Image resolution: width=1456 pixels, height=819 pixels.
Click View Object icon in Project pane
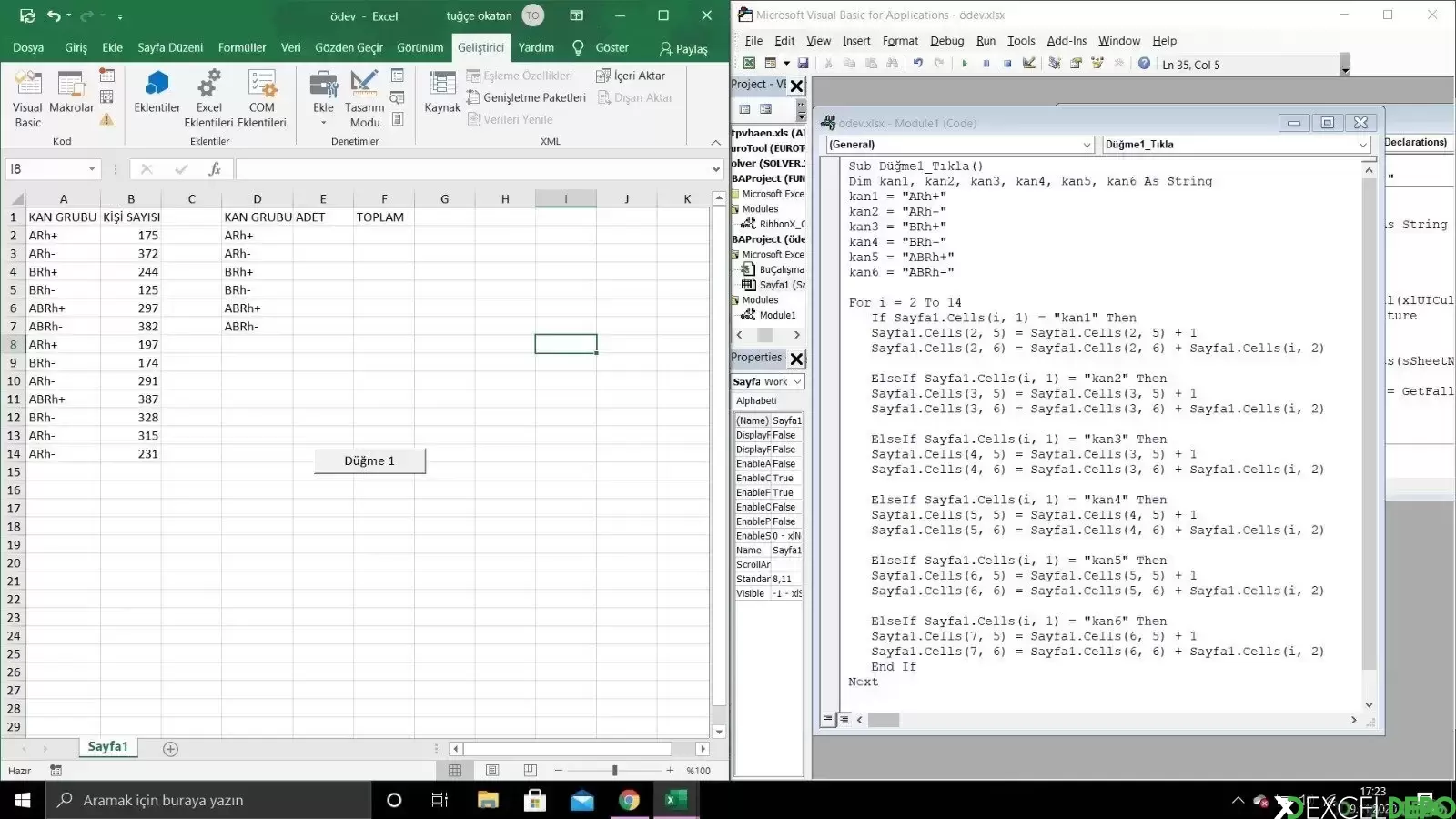(x=766, y=109)
